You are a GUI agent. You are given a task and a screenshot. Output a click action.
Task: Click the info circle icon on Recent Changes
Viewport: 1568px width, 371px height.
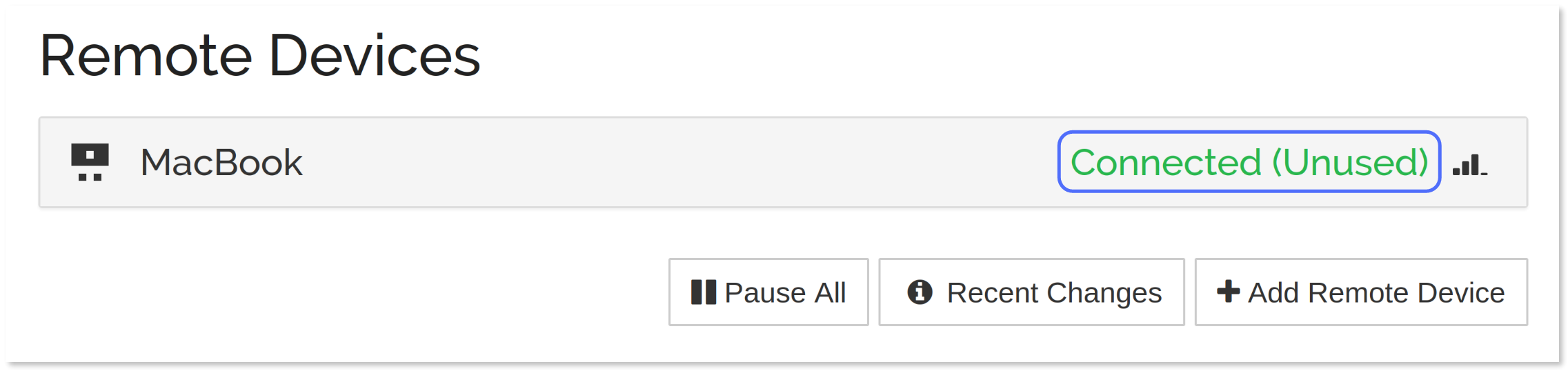pos(920,292)
